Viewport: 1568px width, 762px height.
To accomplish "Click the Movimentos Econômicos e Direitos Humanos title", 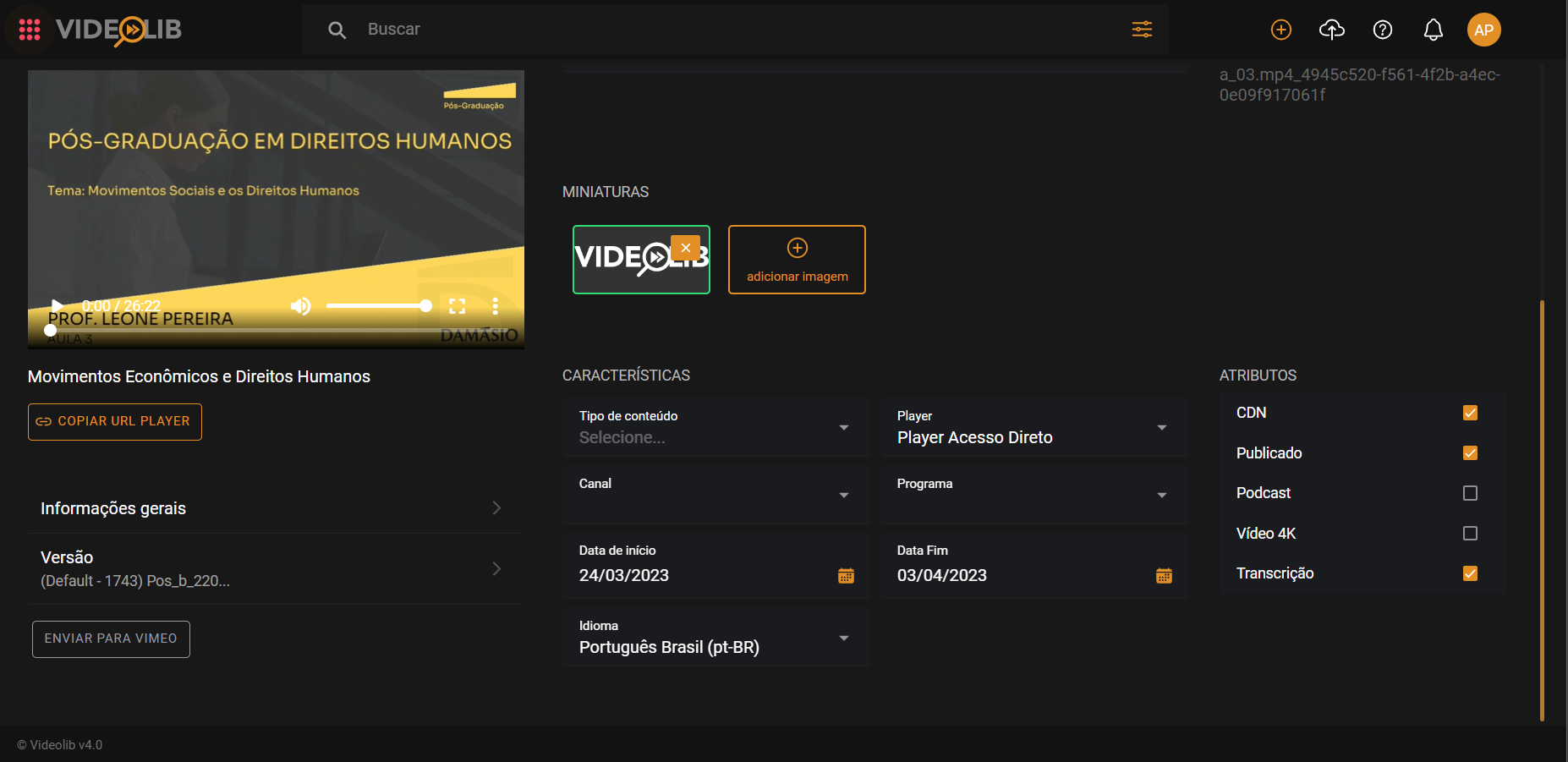I will click(x=199, y=376).
